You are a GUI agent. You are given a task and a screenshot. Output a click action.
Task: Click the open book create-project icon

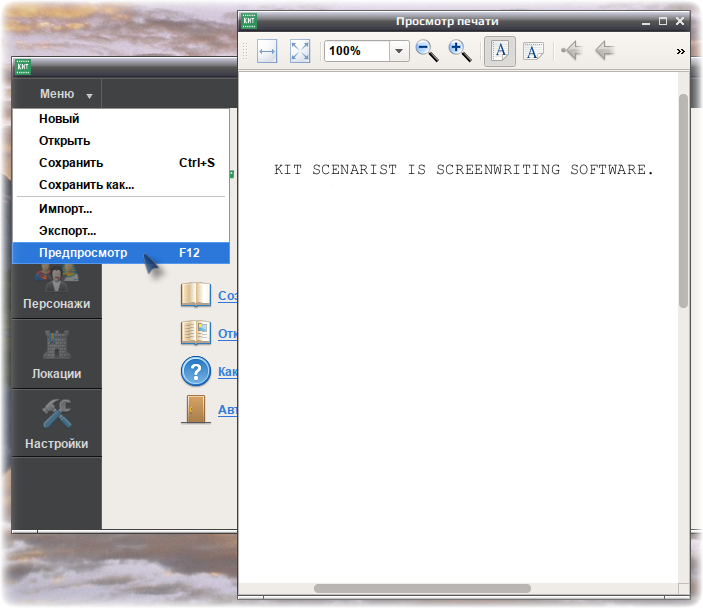point(196,295)
